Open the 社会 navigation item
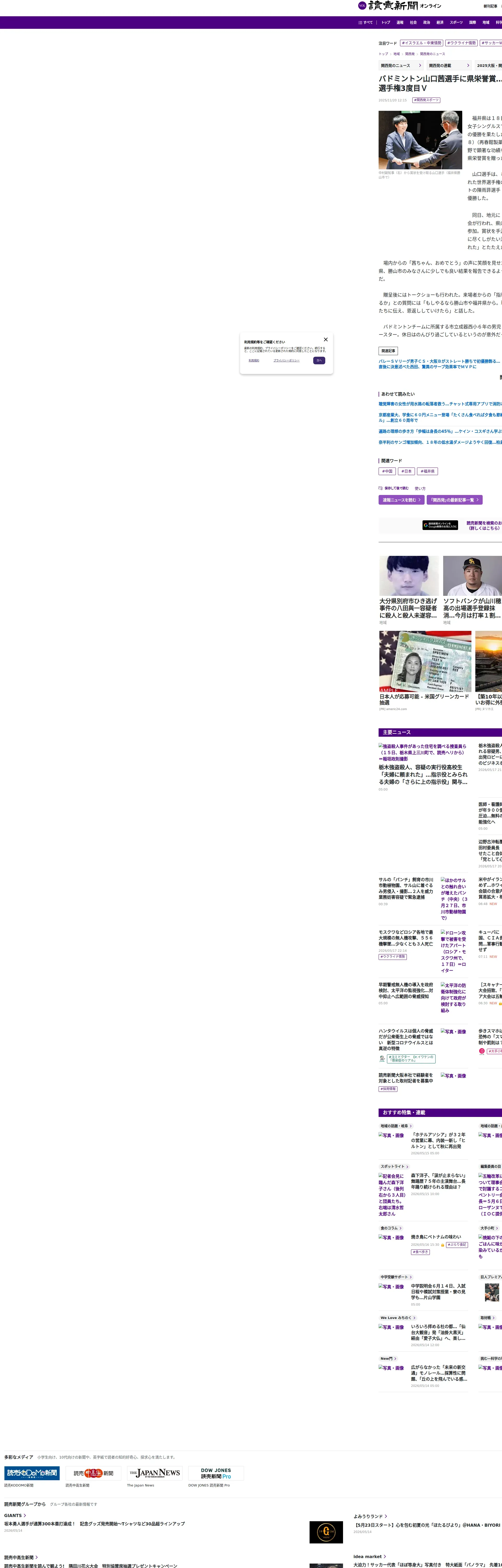Screen dimensions: 502x1568 coord(413,22)
